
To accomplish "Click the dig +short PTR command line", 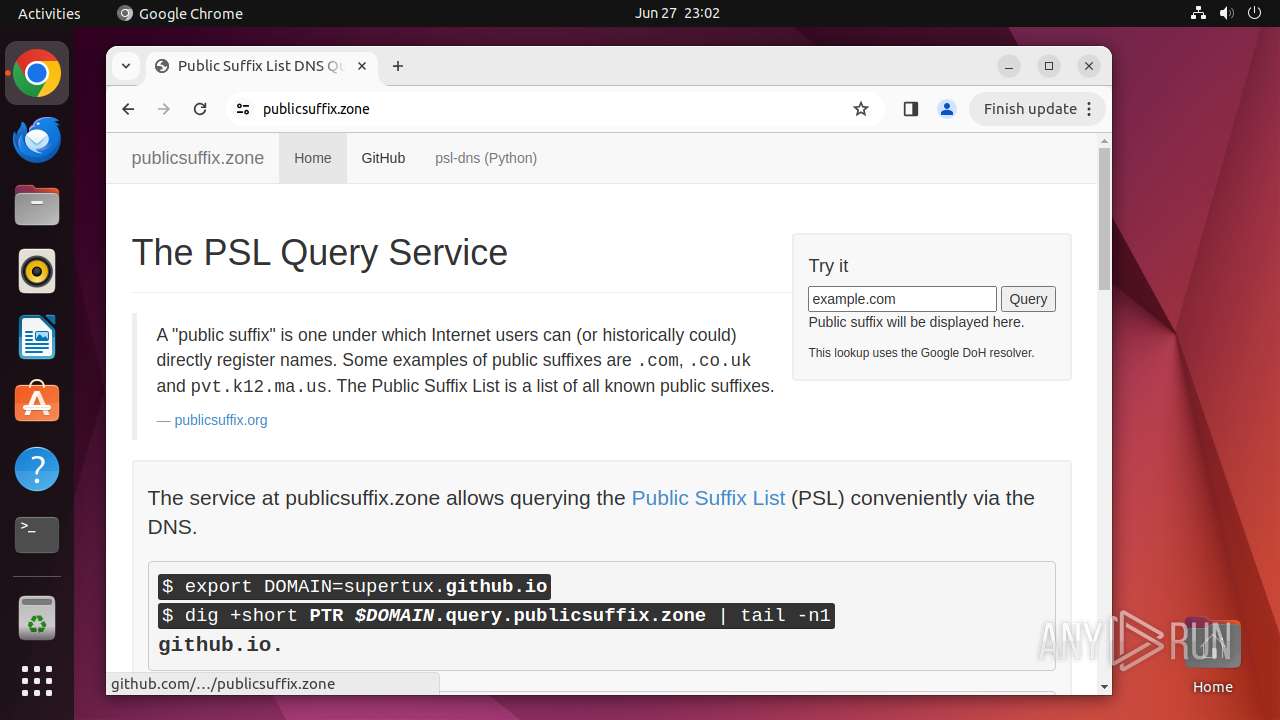I will (x=496, y=616).
